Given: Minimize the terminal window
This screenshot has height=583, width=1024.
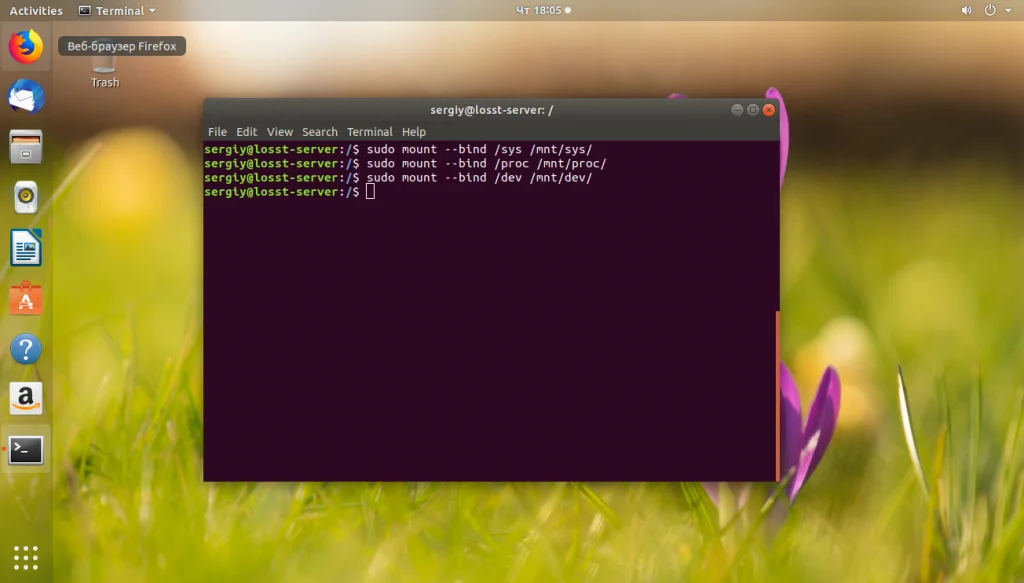Looking at the screenshot, I should tap(737, 110).
